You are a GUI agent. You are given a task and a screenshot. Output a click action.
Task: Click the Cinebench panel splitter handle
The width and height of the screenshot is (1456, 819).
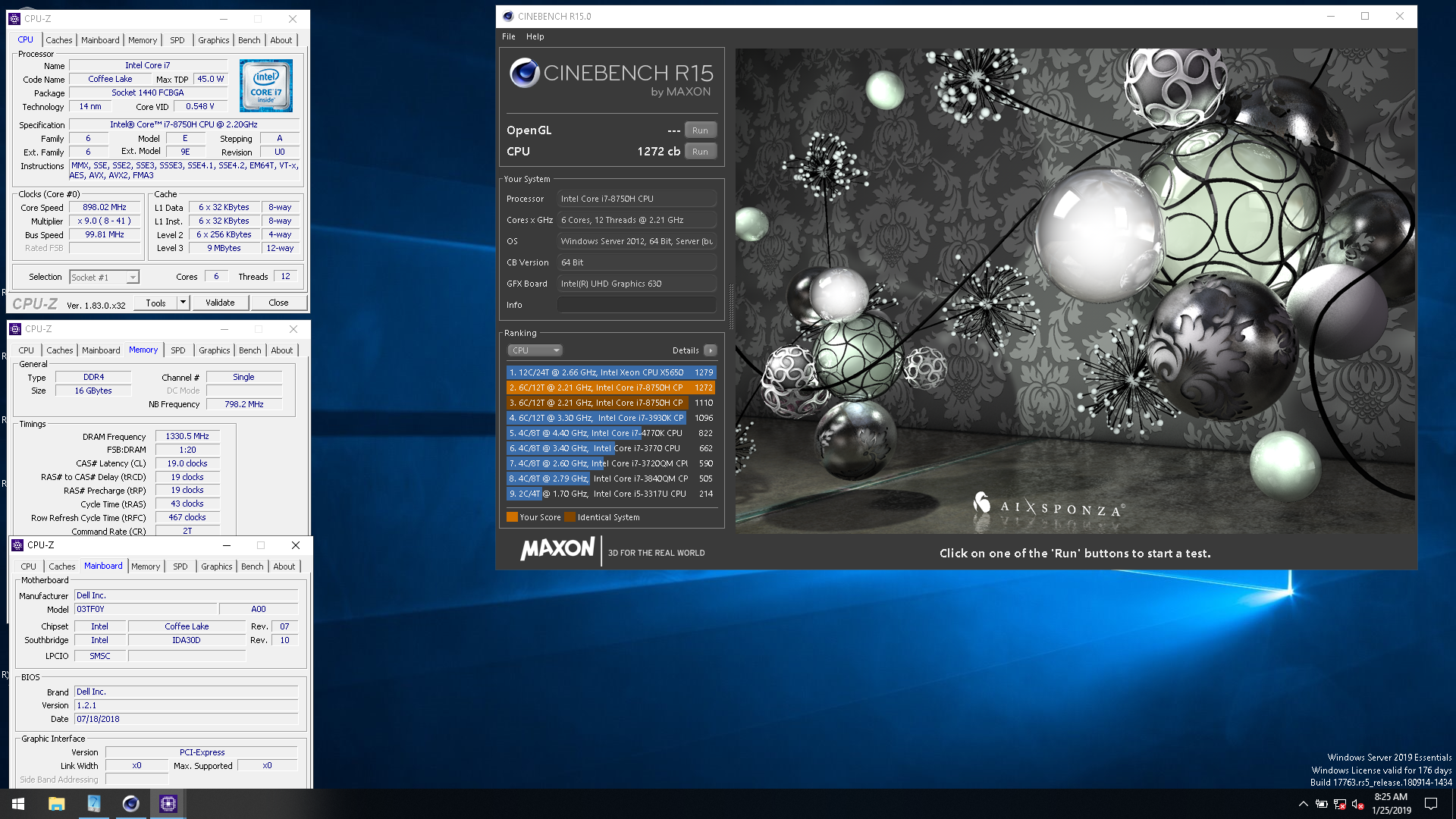pos(731,305)
